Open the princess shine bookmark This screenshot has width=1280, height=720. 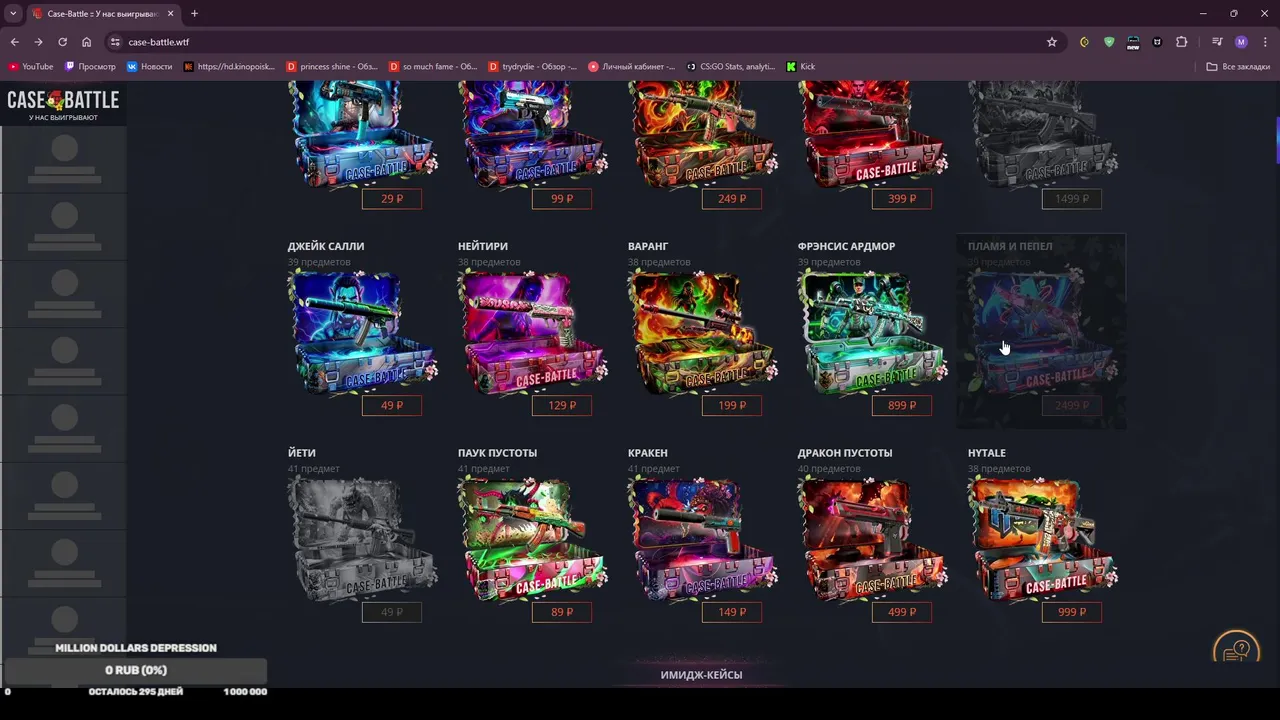tap(332, 66)
